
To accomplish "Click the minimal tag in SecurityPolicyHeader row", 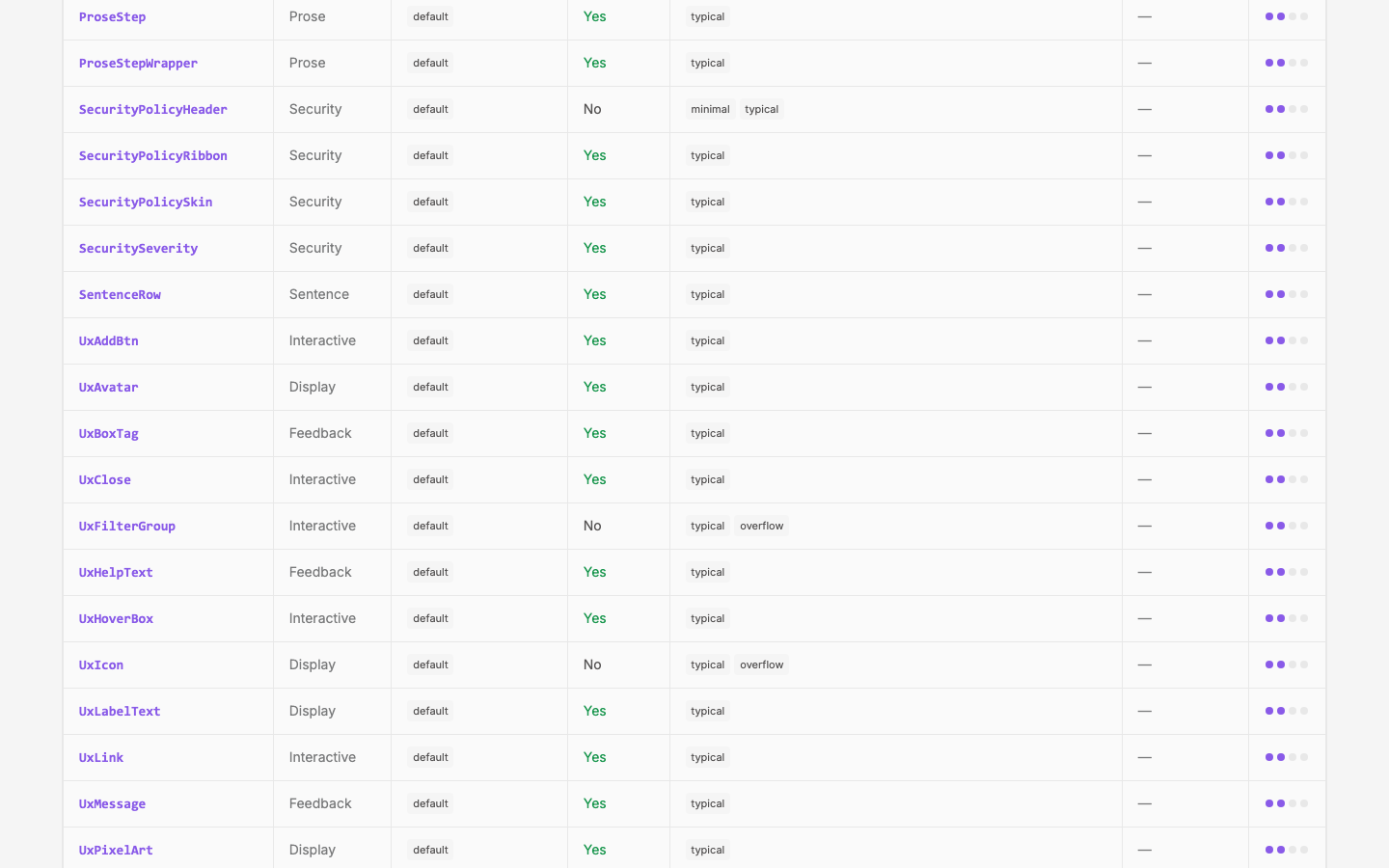I will click(x=710, y=109).
